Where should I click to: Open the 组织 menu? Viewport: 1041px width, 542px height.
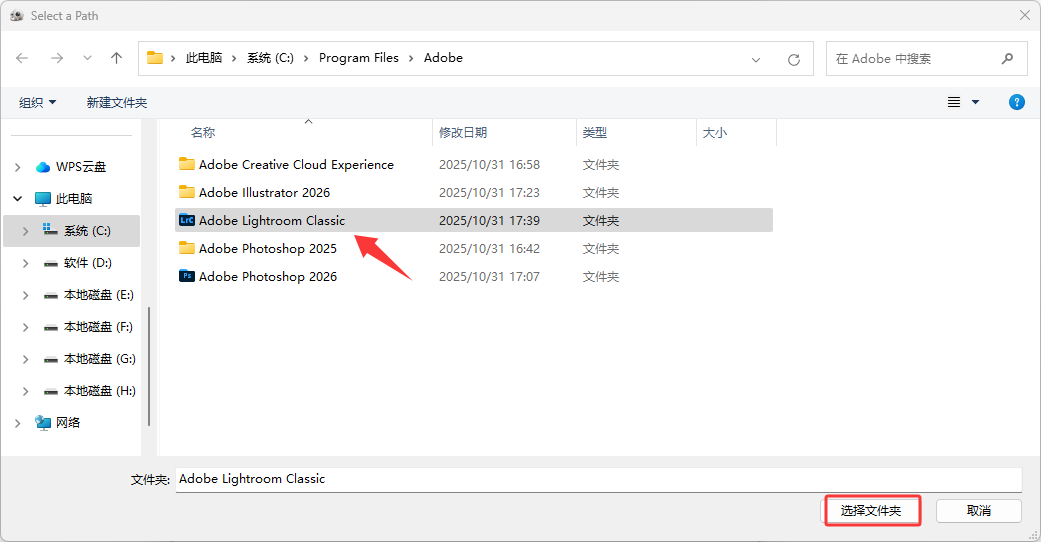pyautogui.click(x=37, y=102)
